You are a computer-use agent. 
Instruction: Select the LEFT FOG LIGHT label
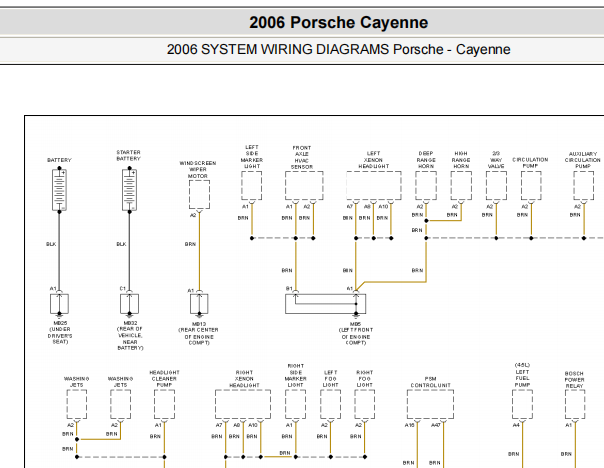(331, 379)
